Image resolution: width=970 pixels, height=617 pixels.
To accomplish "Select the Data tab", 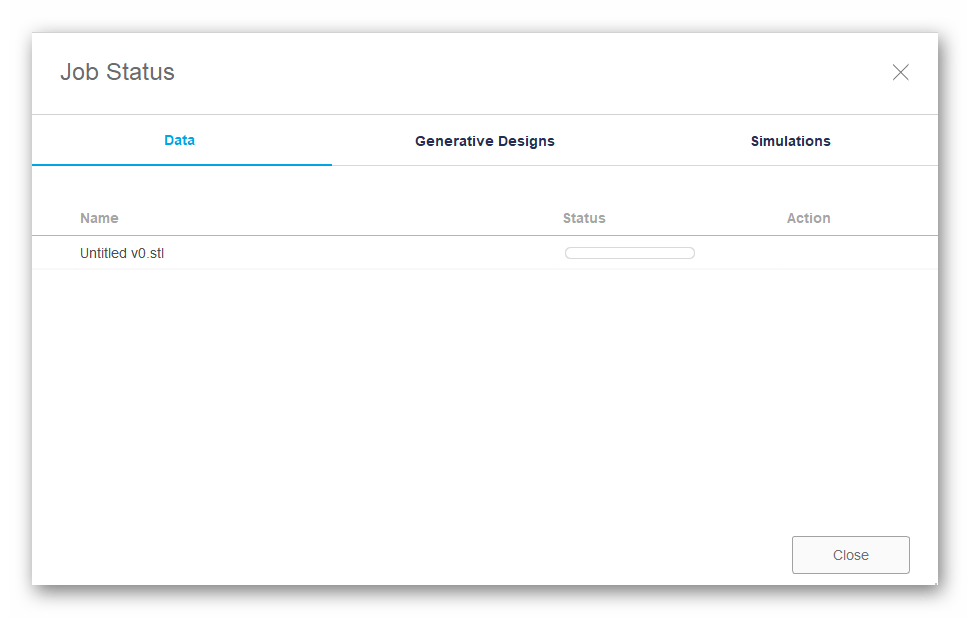I will coord(180,140).
